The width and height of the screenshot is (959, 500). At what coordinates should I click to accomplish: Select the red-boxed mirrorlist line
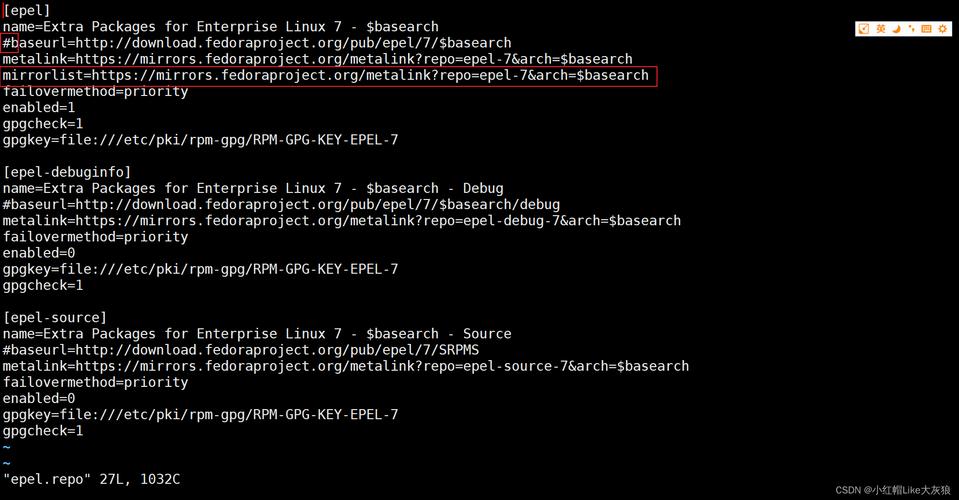[x=326, y=76]
